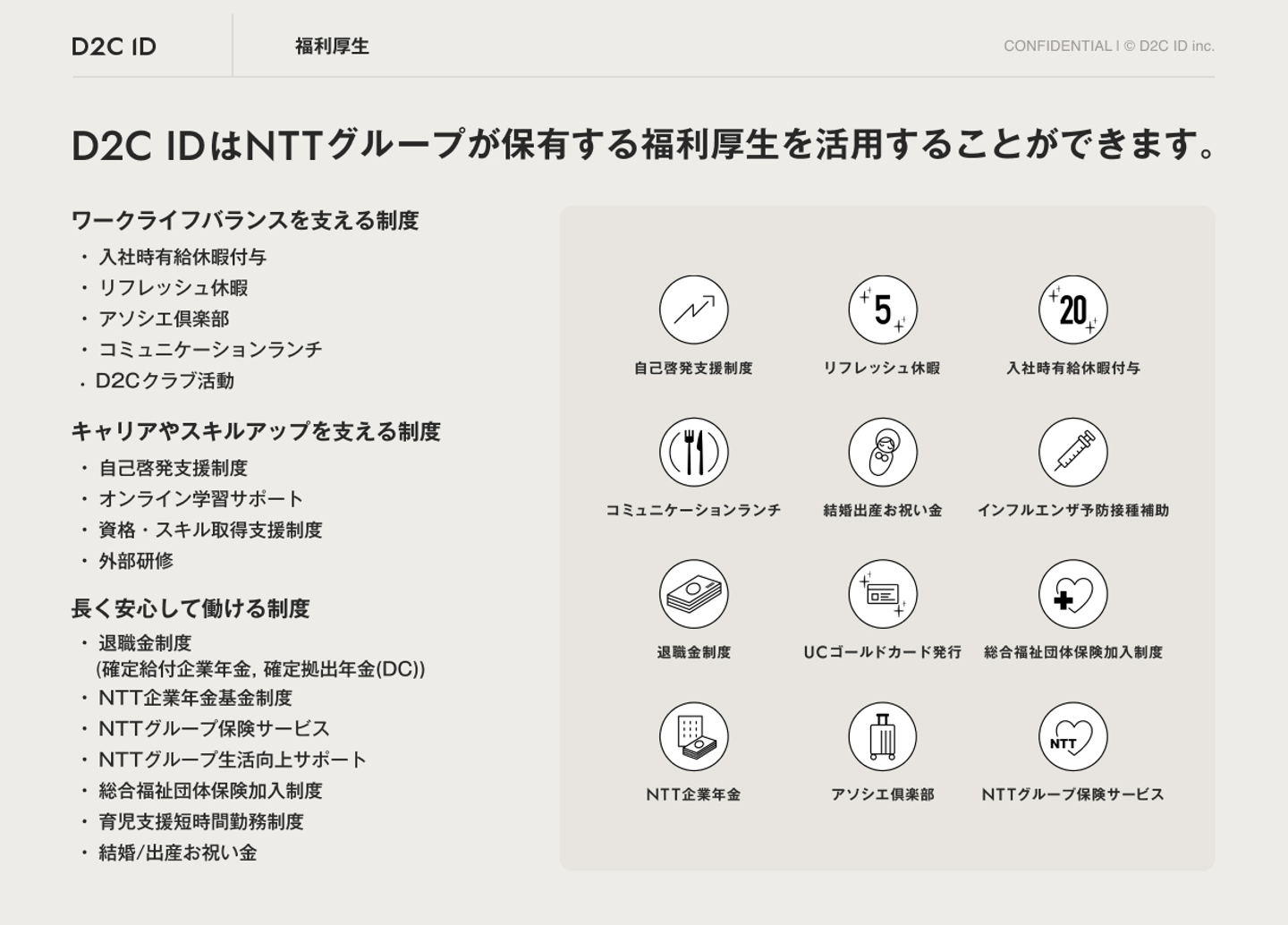Select the heart with medical cross icon
1288x925 pixels.
[1072, 594]
